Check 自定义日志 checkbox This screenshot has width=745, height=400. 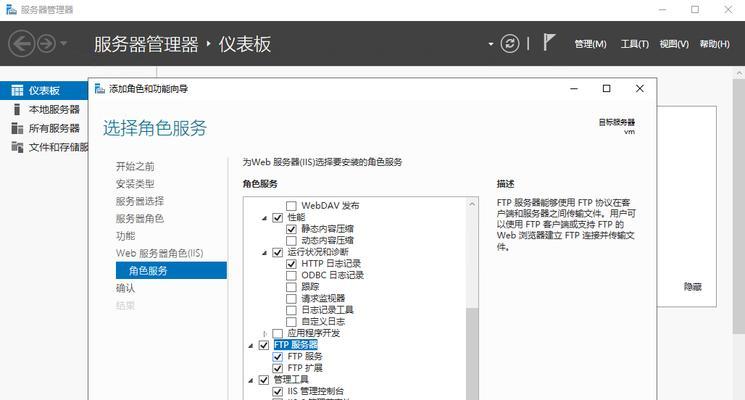pos(291,322)
